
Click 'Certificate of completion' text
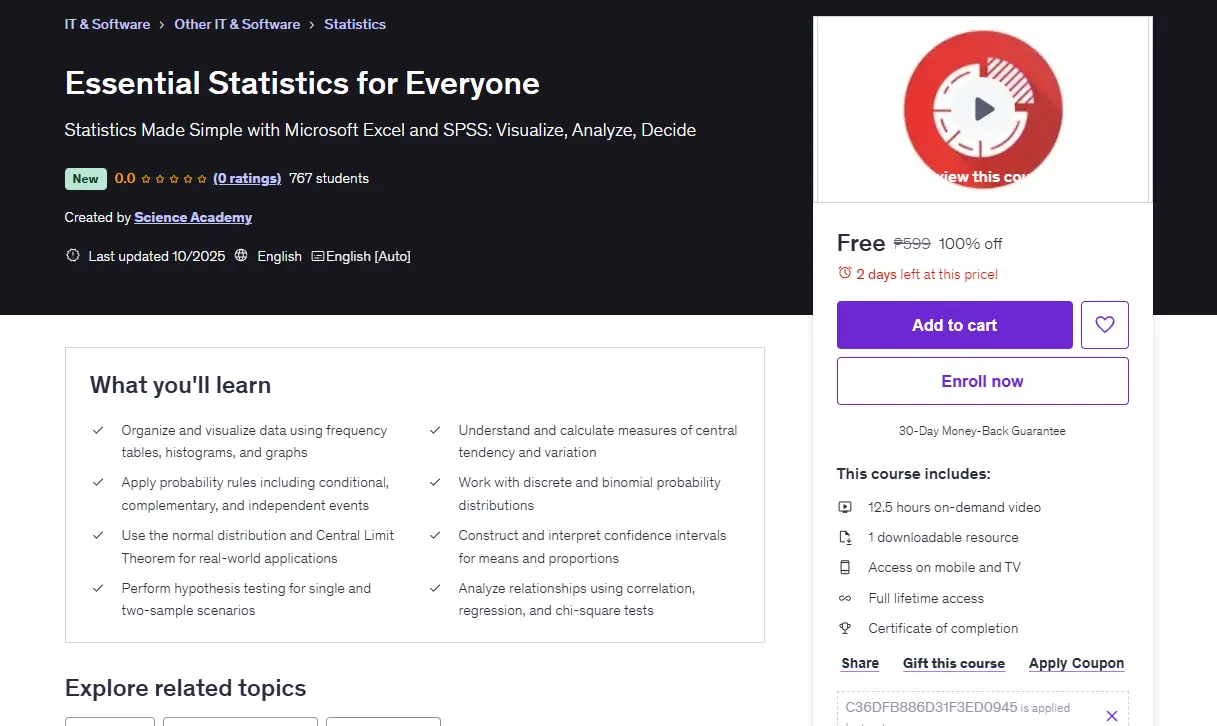943,628
